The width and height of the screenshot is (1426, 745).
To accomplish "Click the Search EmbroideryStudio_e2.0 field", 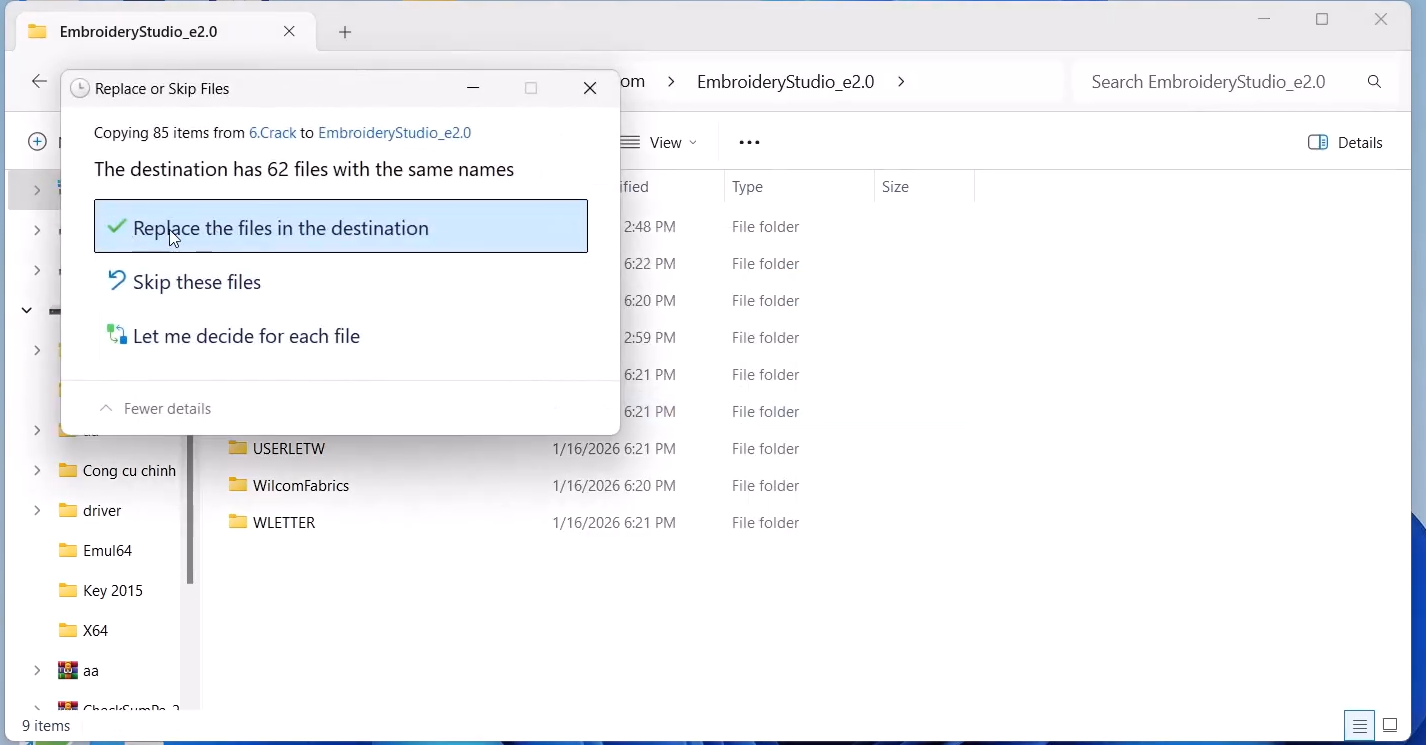I will [x=1208, y=82].
